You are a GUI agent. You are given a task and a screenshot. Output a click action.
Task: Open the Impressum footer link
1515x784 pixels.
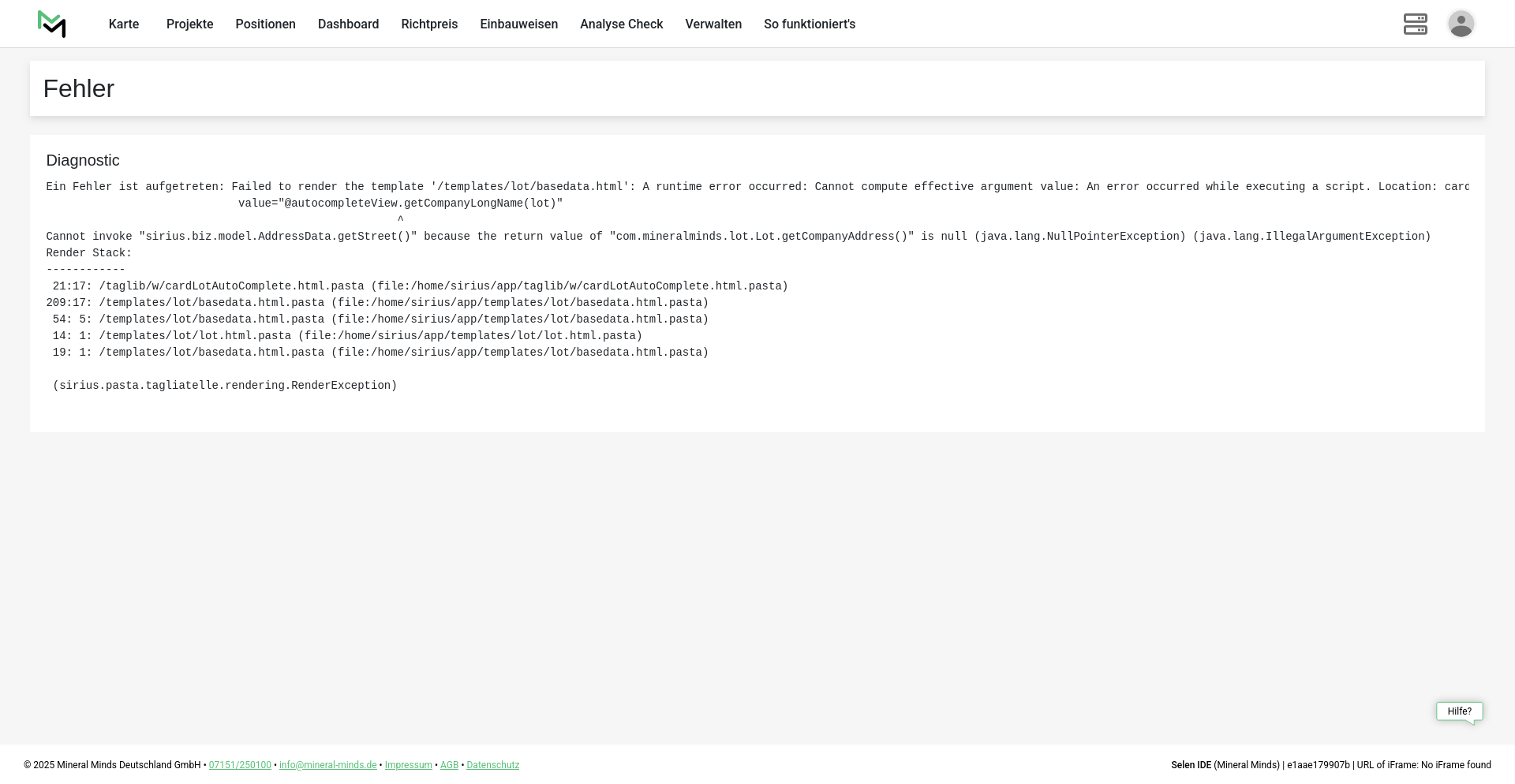tap(408, 765)
